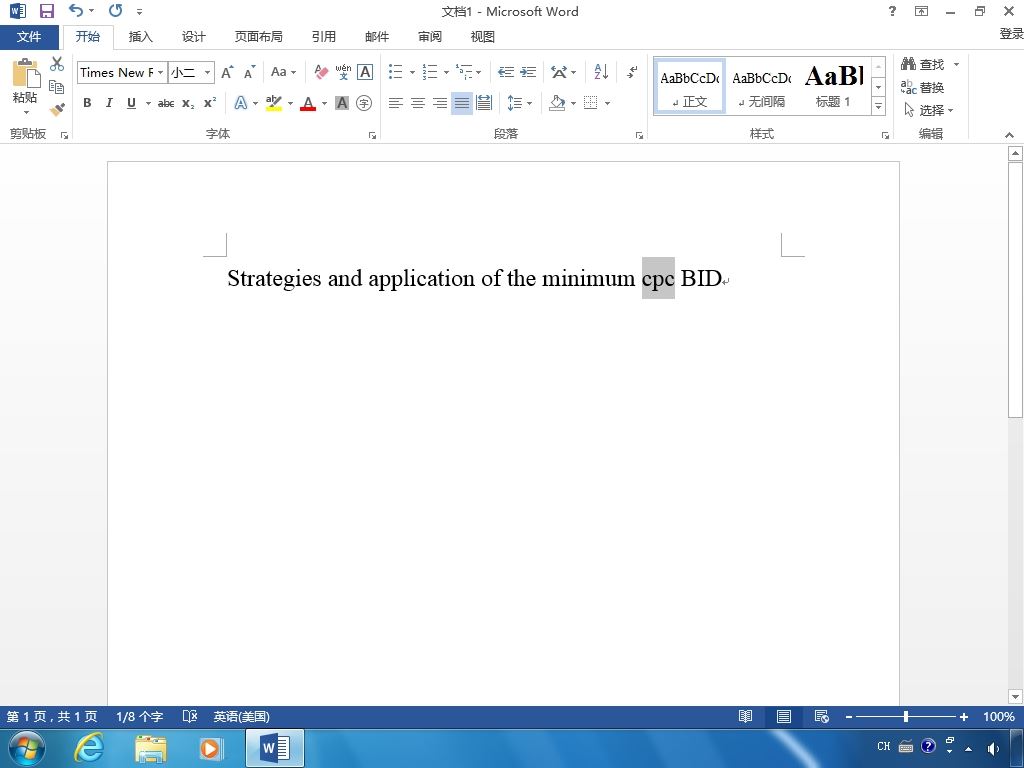Screen dimensions: 1024x768
Task: Copy the selection to the clipboard
Action: [57, 87]
